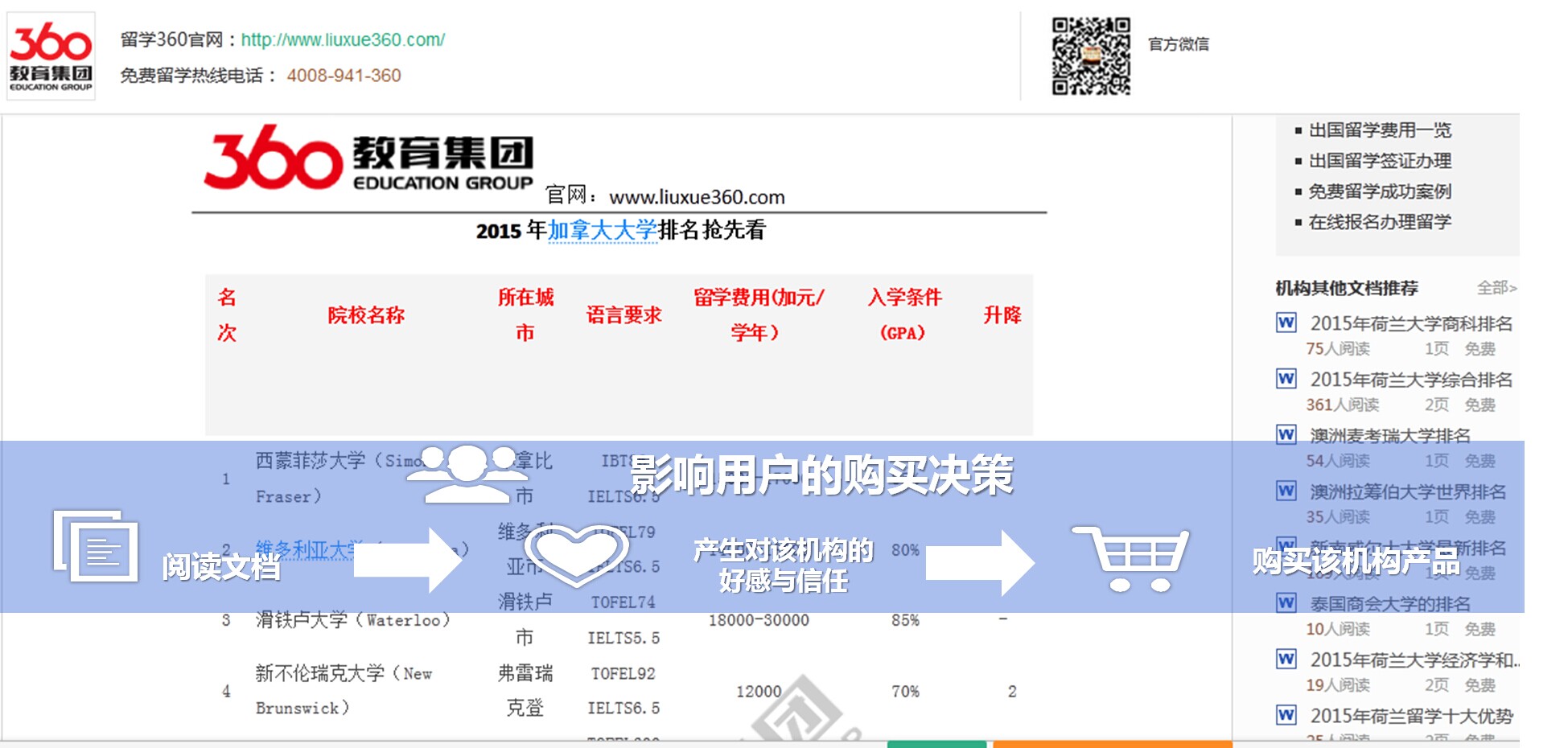
Task: Open the liuxue360.com official website link
Action: tap(343, 40)
